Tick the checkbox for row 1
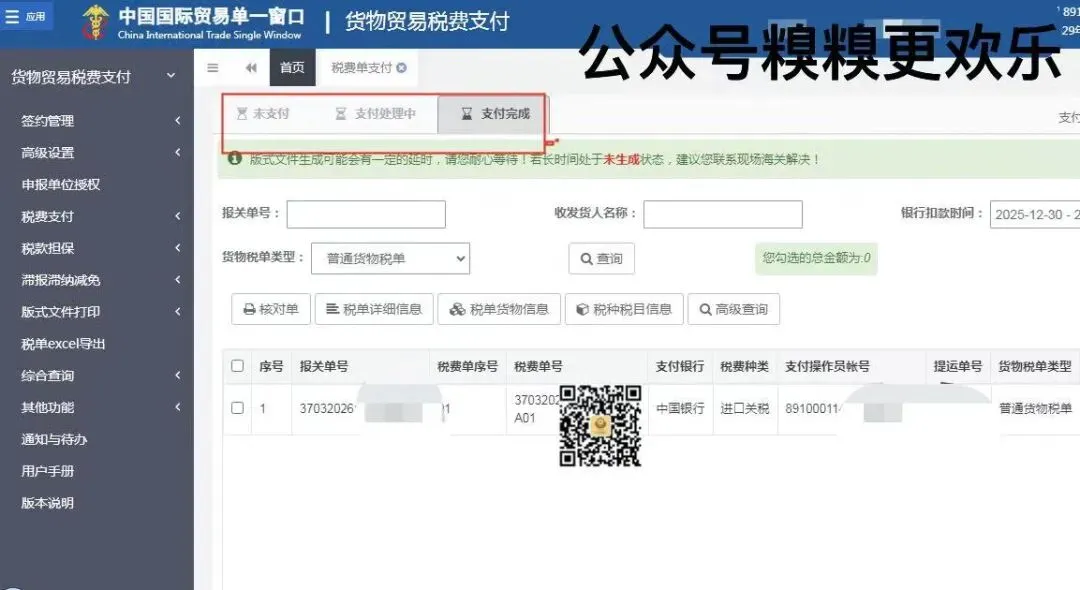This screenshot has width=1080, height=590. tap(238, 408)
